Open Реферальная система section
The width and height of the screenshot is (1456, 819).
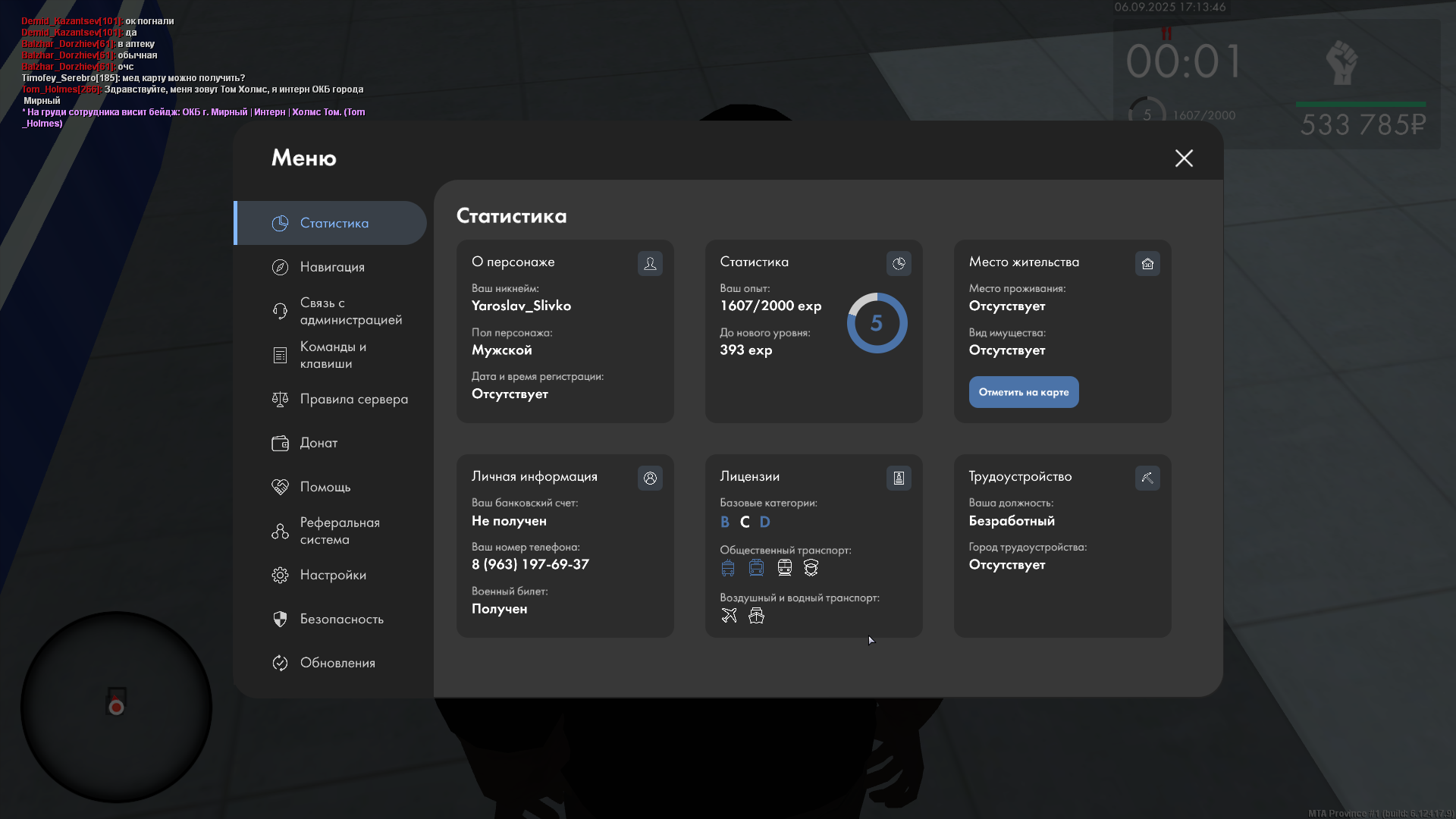(x=331, y=531)
